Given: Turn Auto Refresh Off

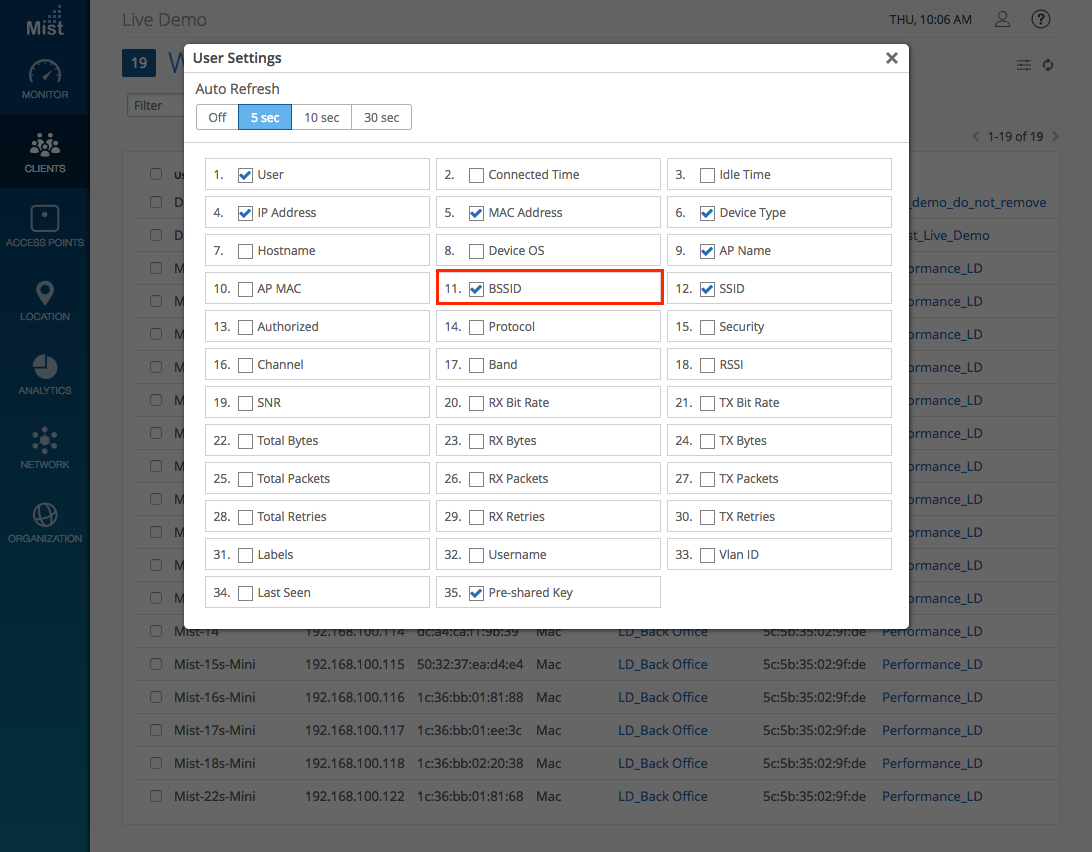Looking at the screenshot, I should (x=217, y=117).
